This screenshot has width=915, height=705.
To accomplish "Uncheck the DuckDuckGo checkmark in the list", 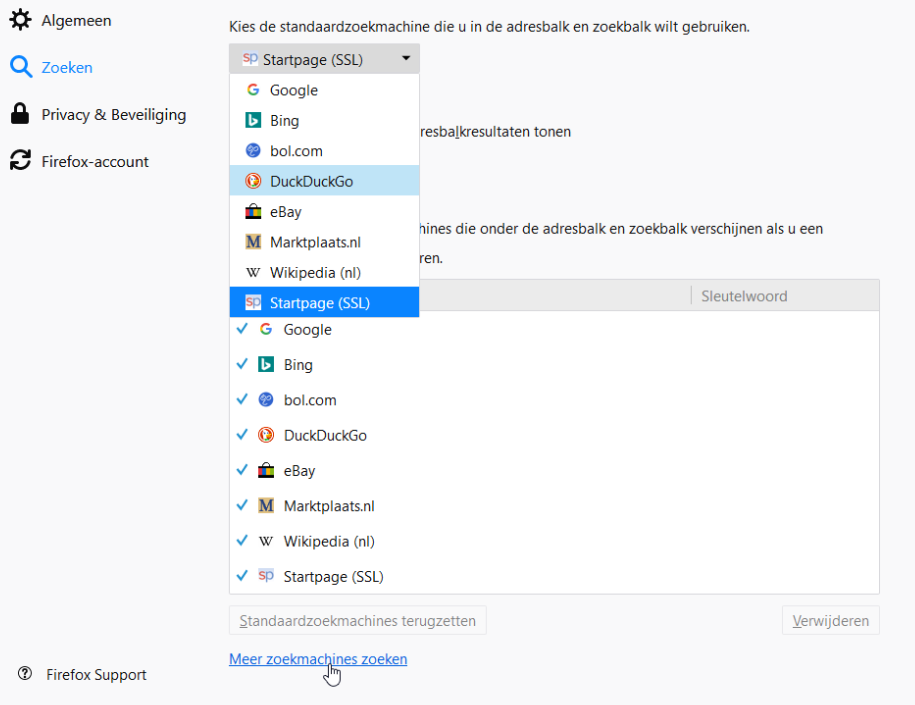I will point(242,435).
